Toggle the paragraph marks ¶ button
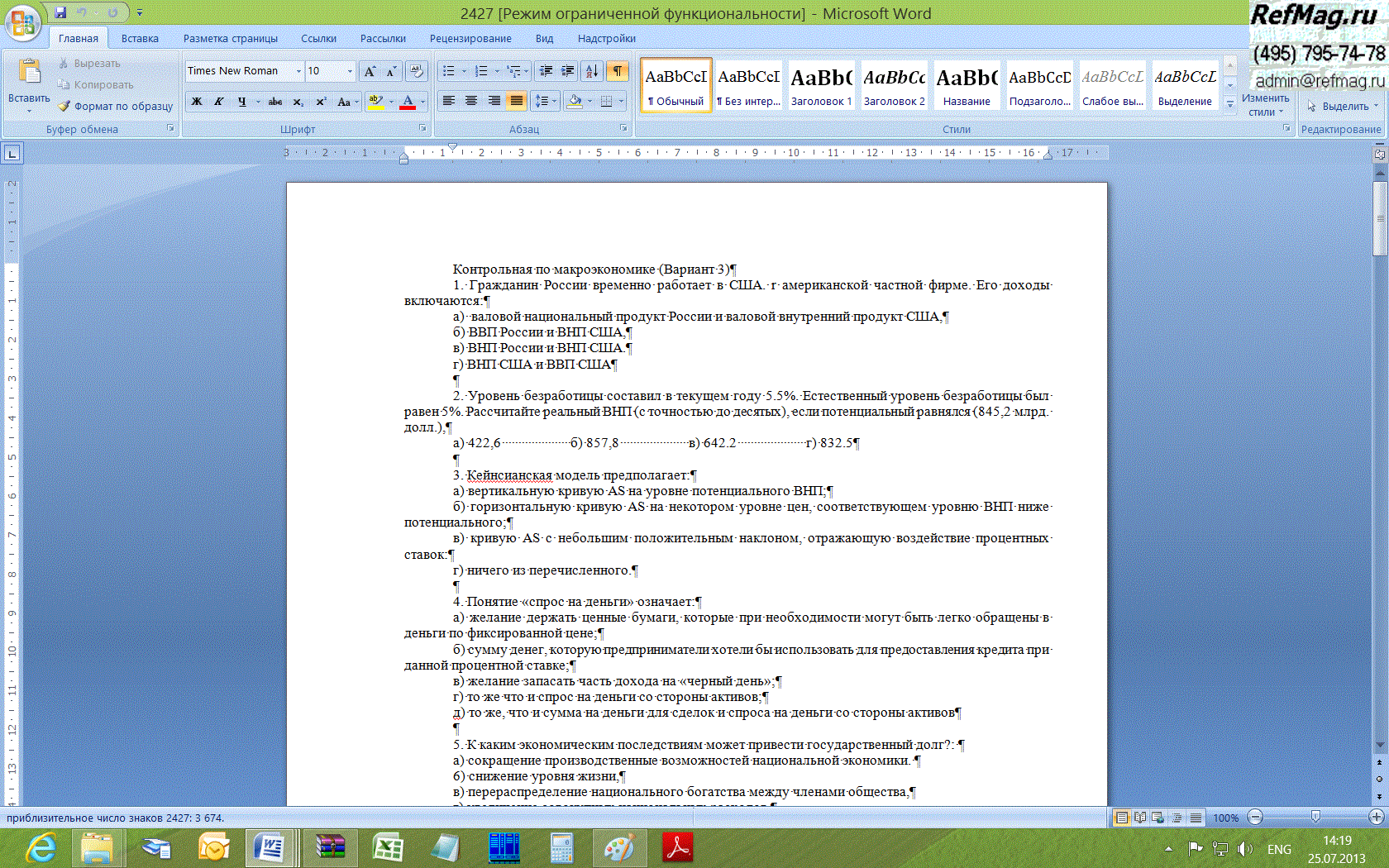The width and height of the screenshot is (1389, 868). coord(617,71)
